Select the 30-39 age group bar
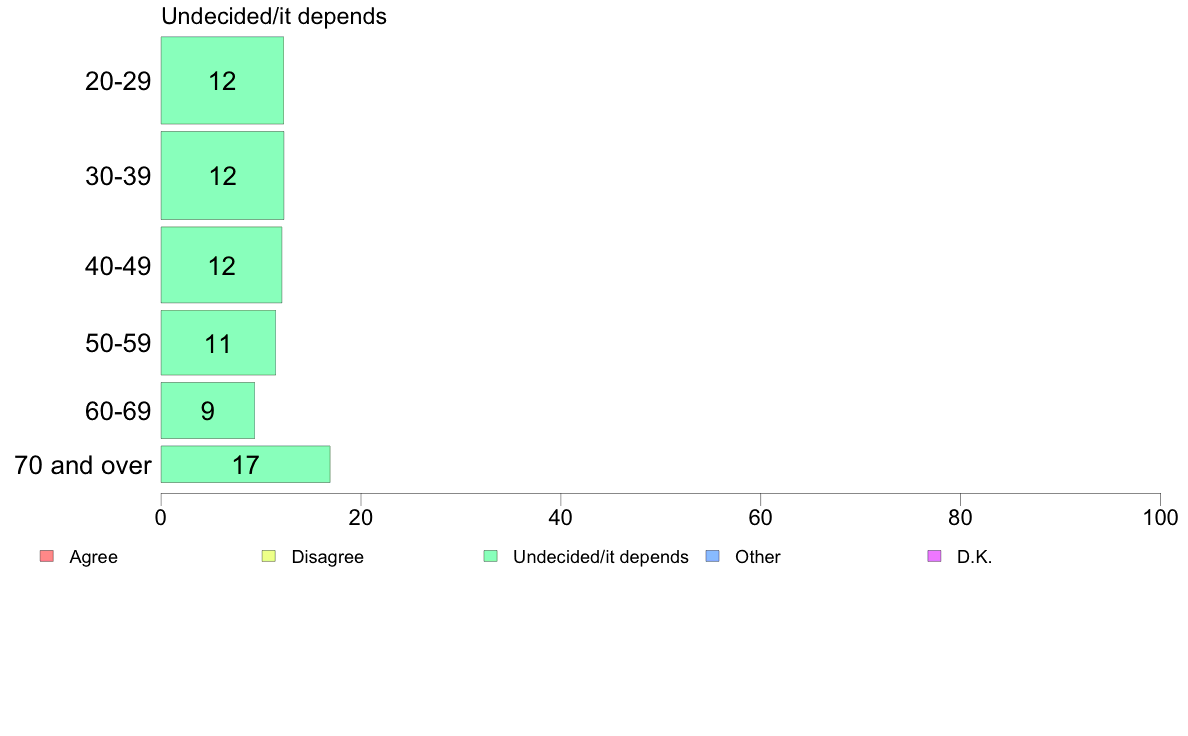Screen dimensions: 1188x736 click(x=222, y=175)
